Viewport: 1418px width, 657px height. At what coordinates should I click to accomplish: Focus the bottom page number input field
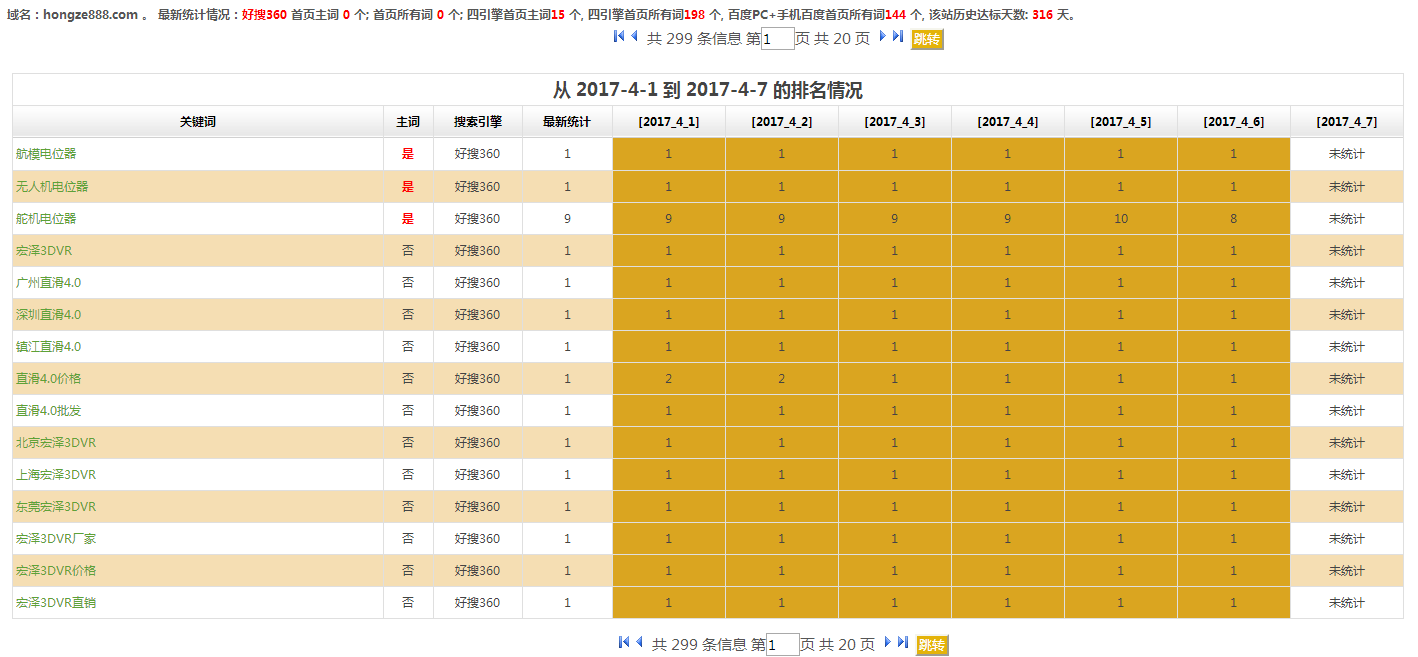(782, 645)
